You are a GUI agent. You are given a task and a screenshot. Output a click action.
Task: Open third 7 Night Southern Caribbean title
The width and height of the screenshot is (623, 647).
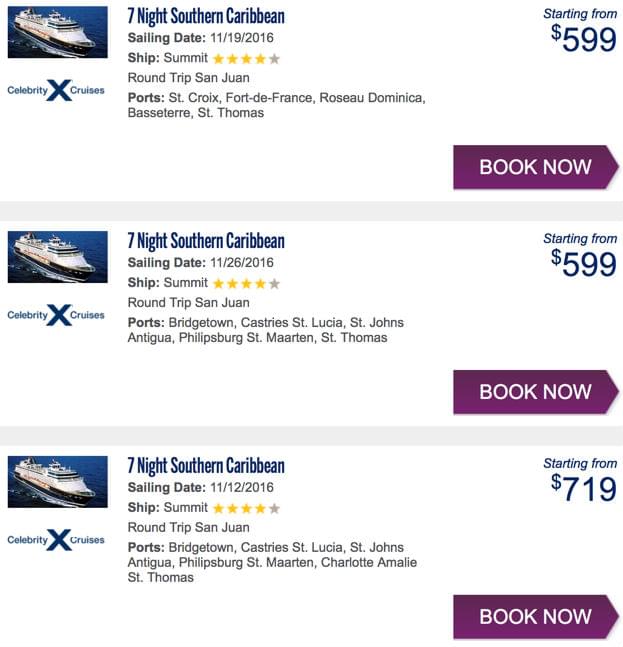206,466
